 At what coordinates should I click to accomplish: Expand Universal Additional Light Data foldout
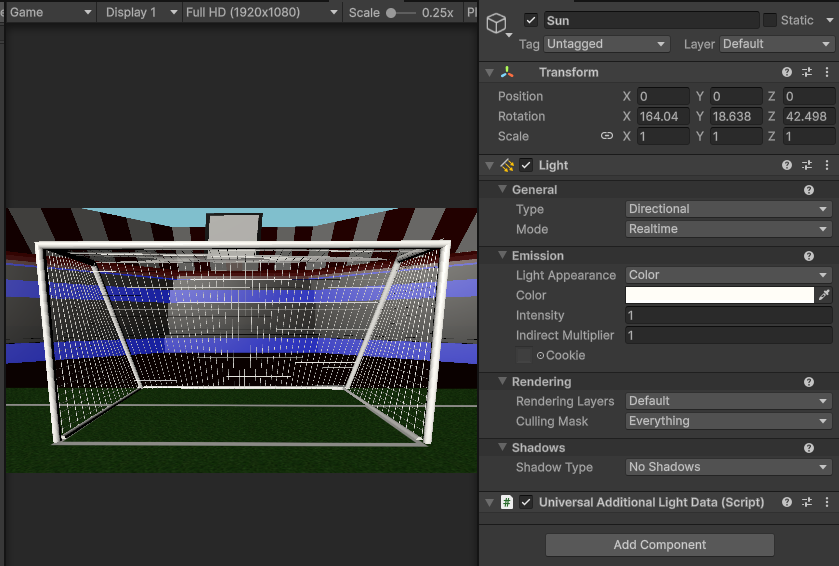click(x=489, y=502)
